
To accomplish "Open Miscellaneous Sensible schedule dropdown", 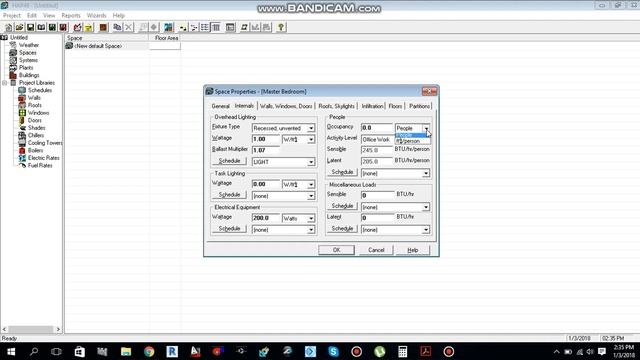I will click(x=426, y=207).
